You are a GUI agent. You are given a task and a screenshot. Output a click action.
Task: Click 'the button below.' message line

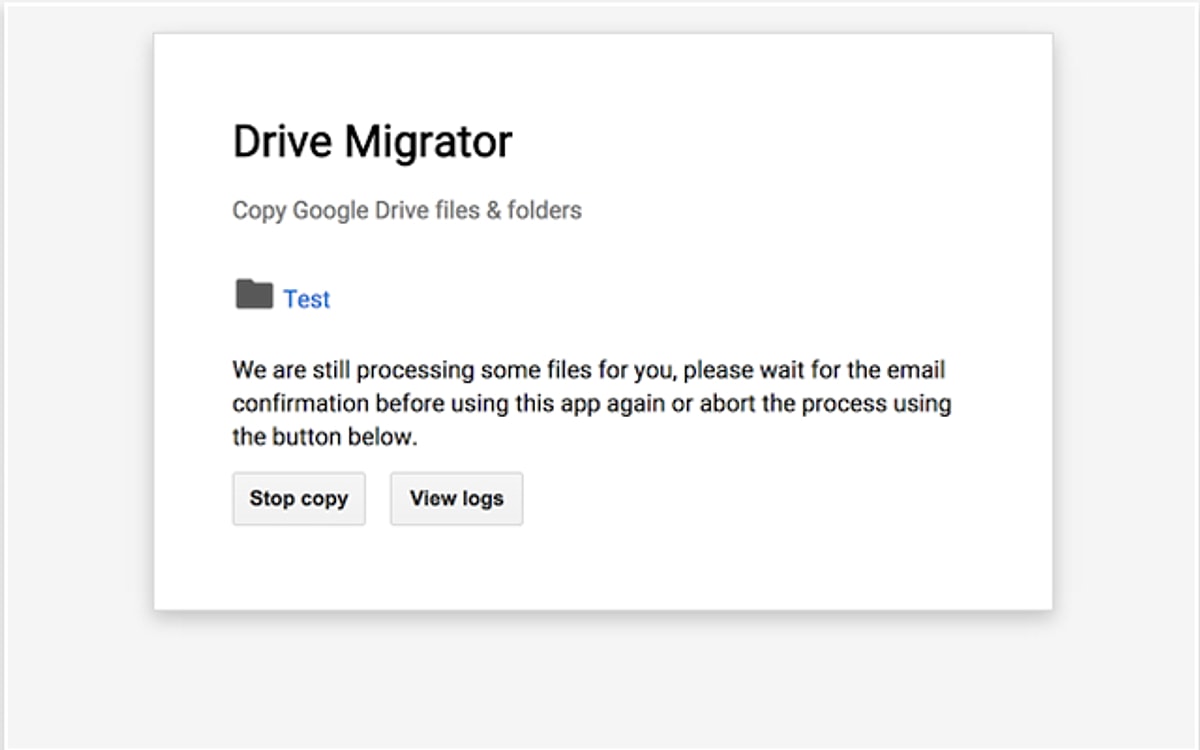point(324,438)
